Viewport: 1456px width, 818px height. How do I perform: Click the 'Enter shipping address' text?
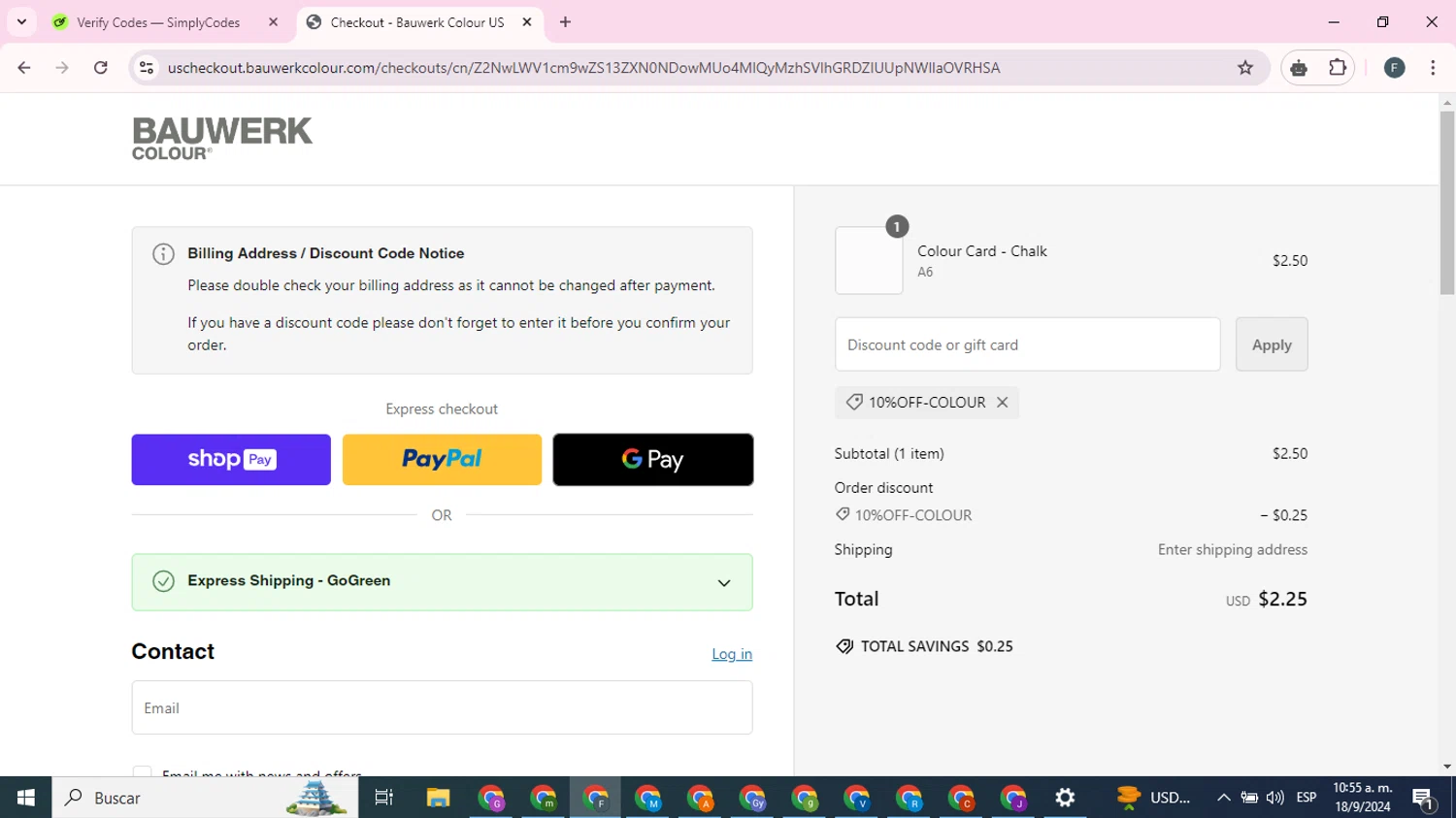coord(1232,549)
